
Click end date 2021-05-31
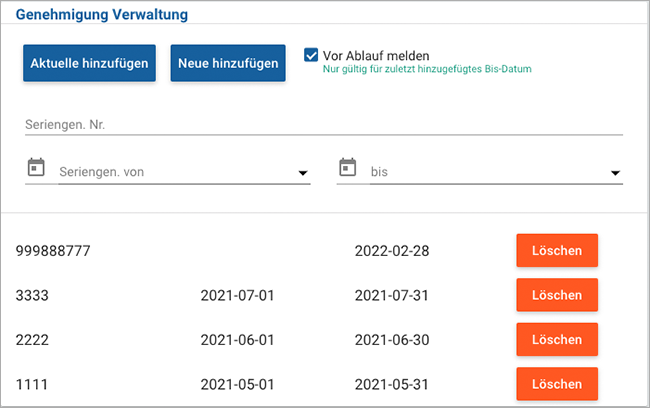[x=392, y=384]
